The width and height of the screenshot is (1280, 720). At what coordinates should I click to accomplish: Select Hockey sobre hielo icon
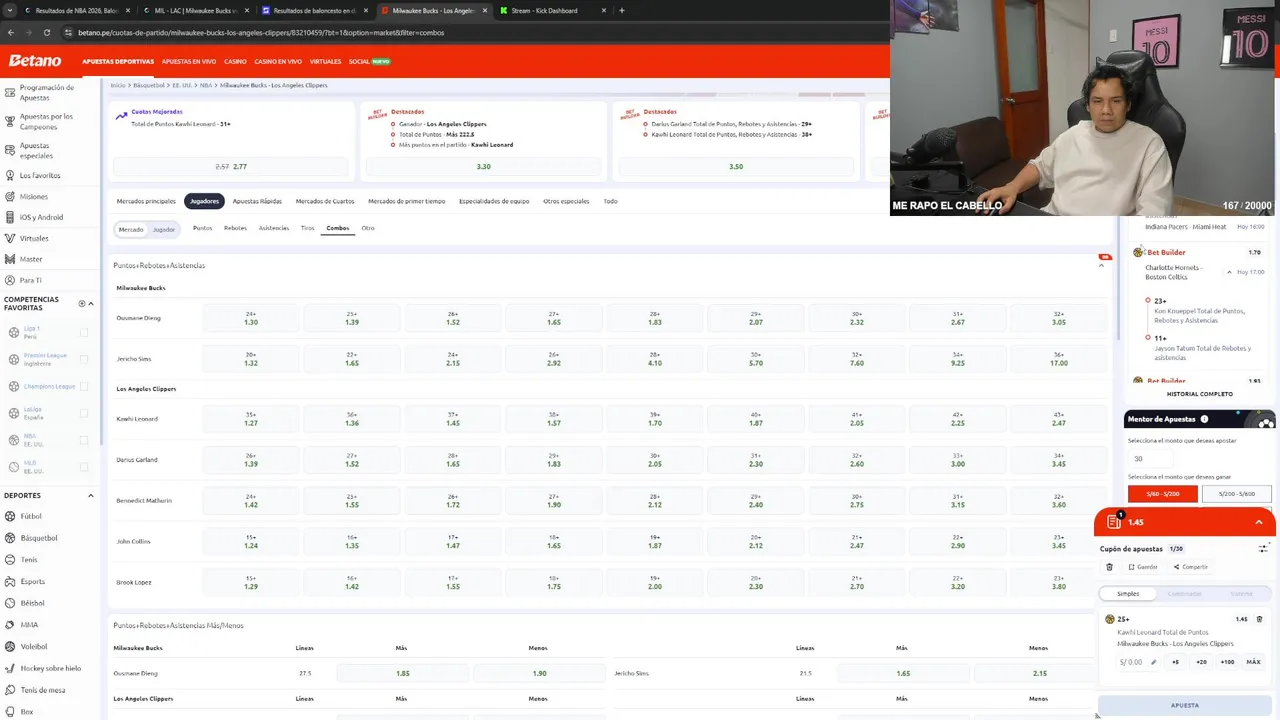(x=9, y=668)
